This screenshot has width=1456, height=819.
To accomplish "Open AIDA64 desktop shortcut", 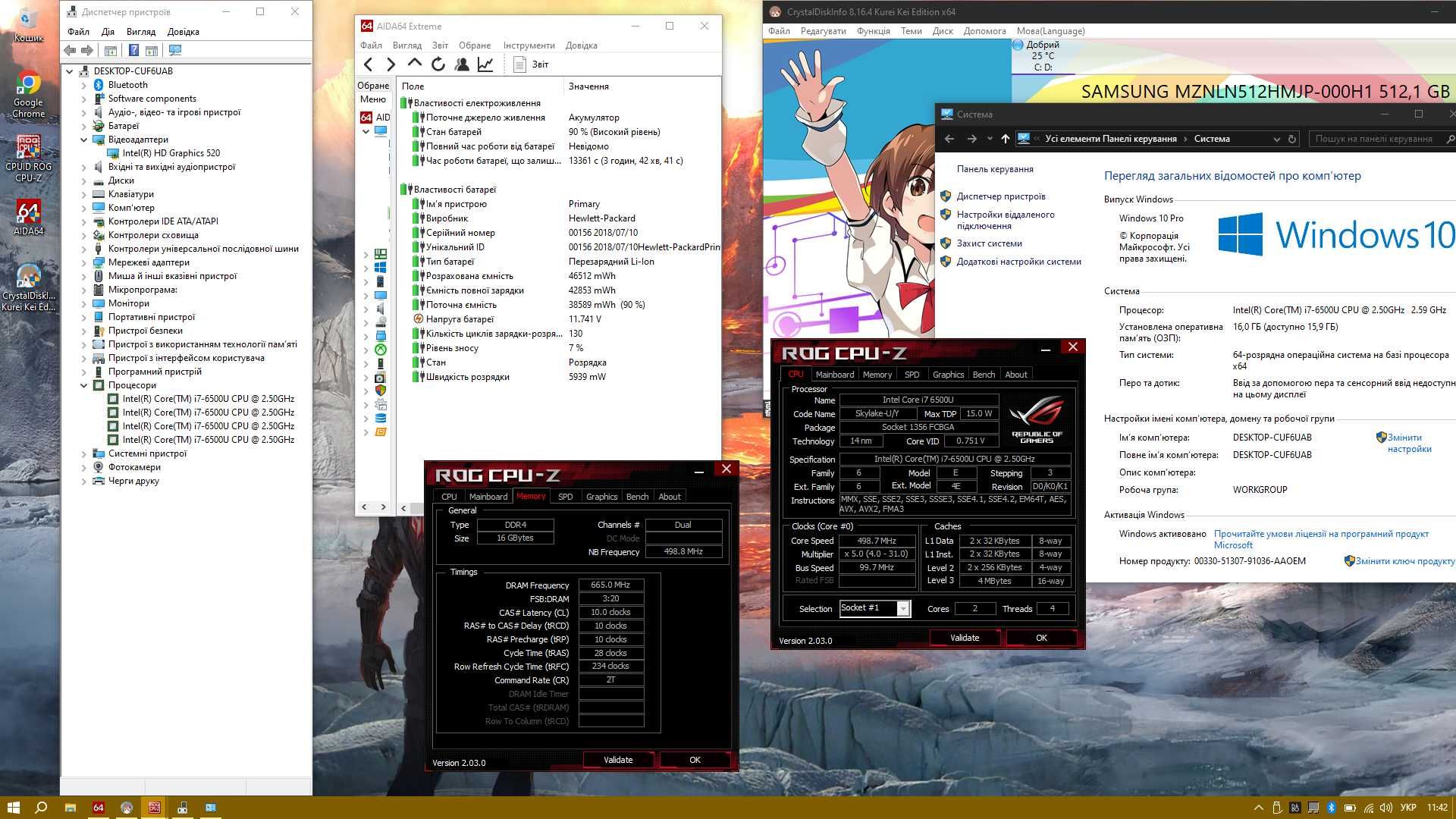I will point(28,218).
